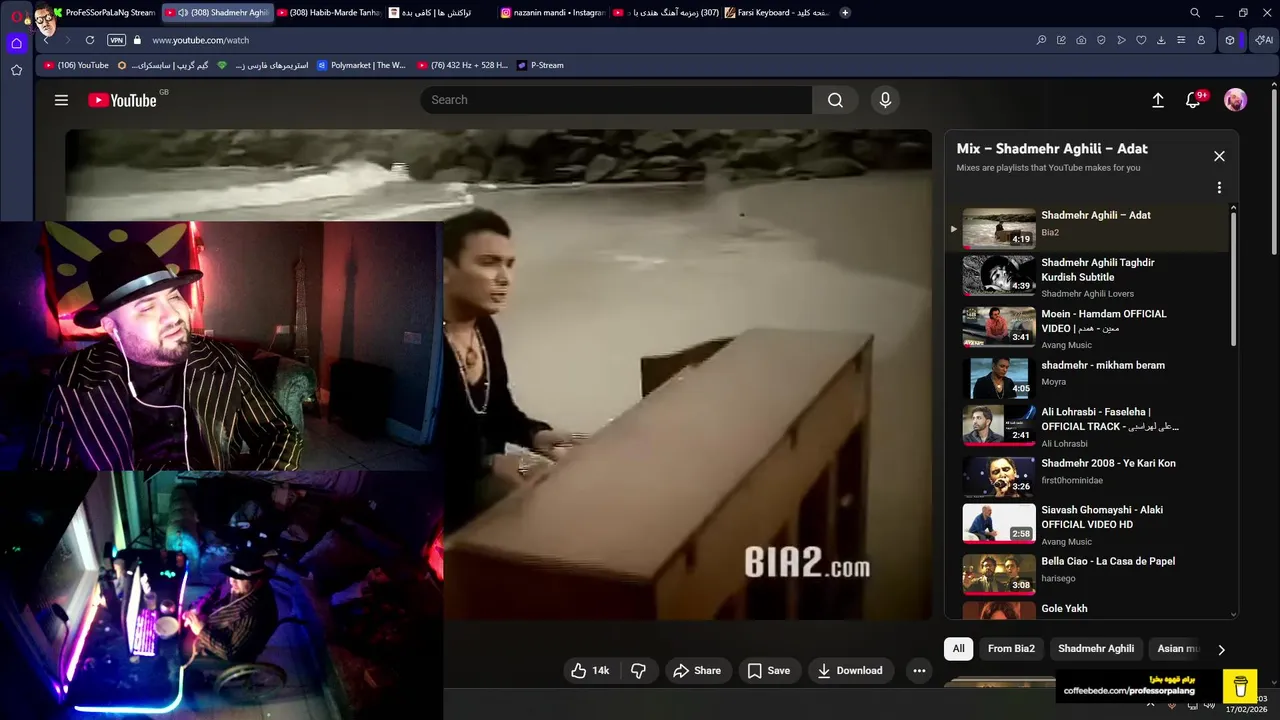Open the (106) YouTube bookmark
The width and height of the screenshot is (1280, 720).
tap(76, 65)
